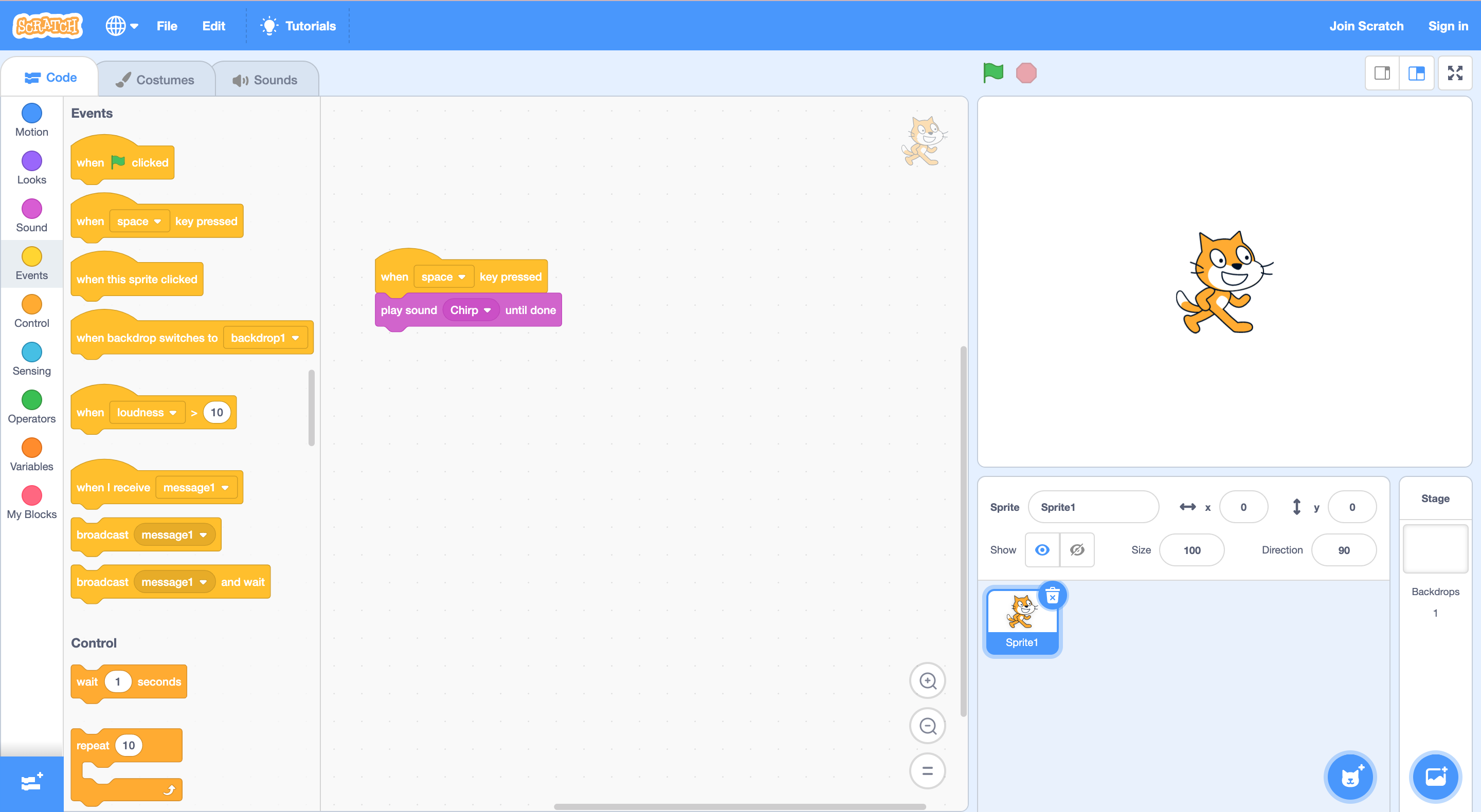Select the Sprite1 name input field
This screenshot has height=812, width=1481.
coord(1092,507)
